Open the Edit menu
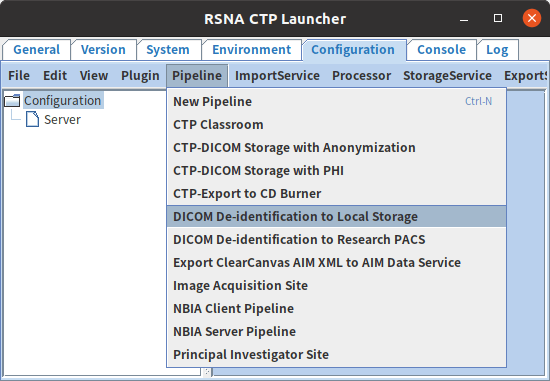The width and height of the screenshot is (550, 381). click(55, 75)
